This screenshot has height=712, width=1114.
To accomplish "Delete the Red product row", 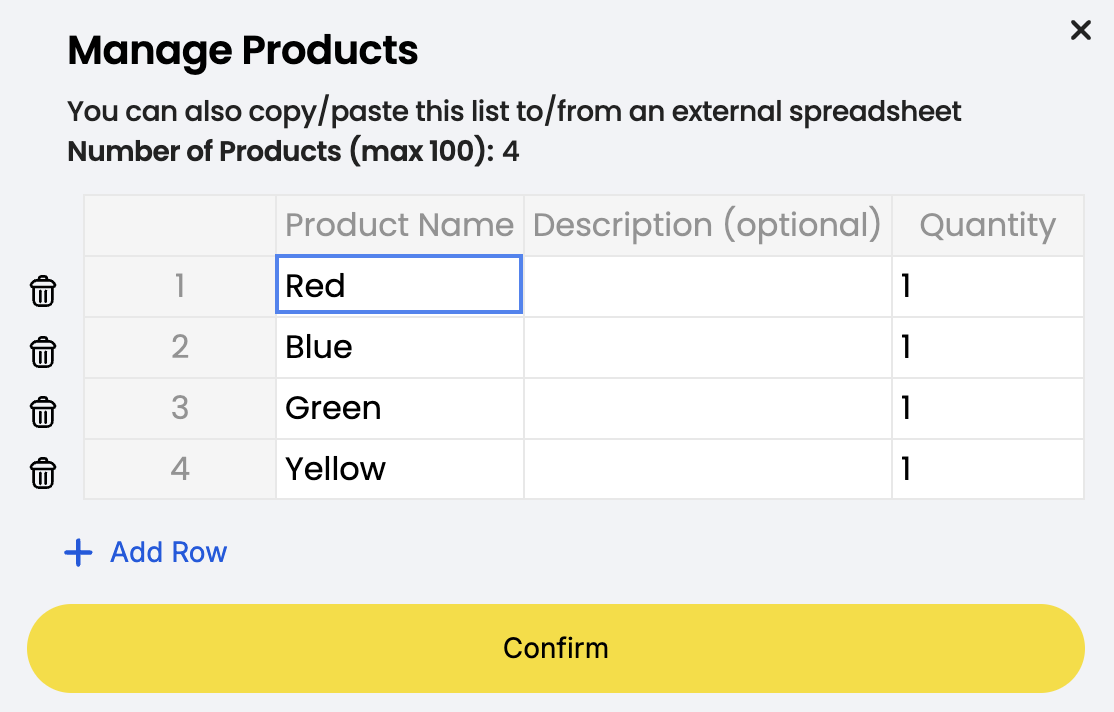I will point(43,291).
